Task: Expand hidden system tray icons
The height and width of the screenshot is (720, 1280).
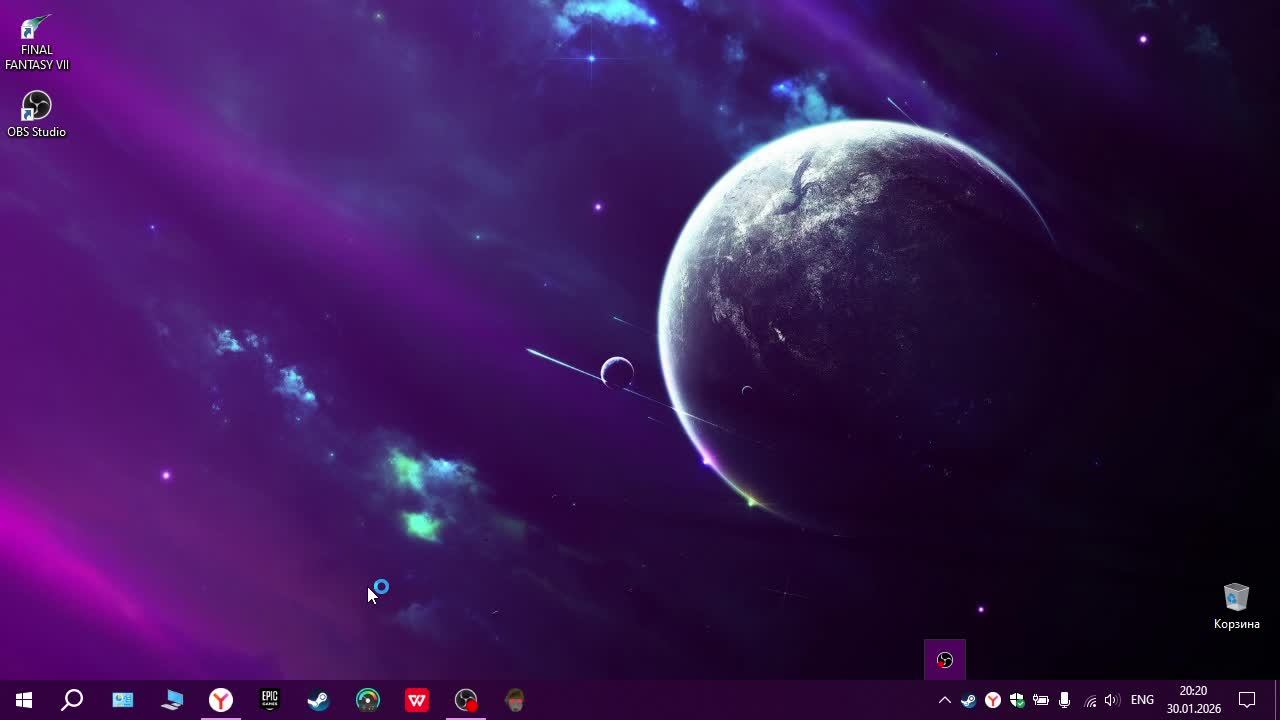Action: [944, 700]
